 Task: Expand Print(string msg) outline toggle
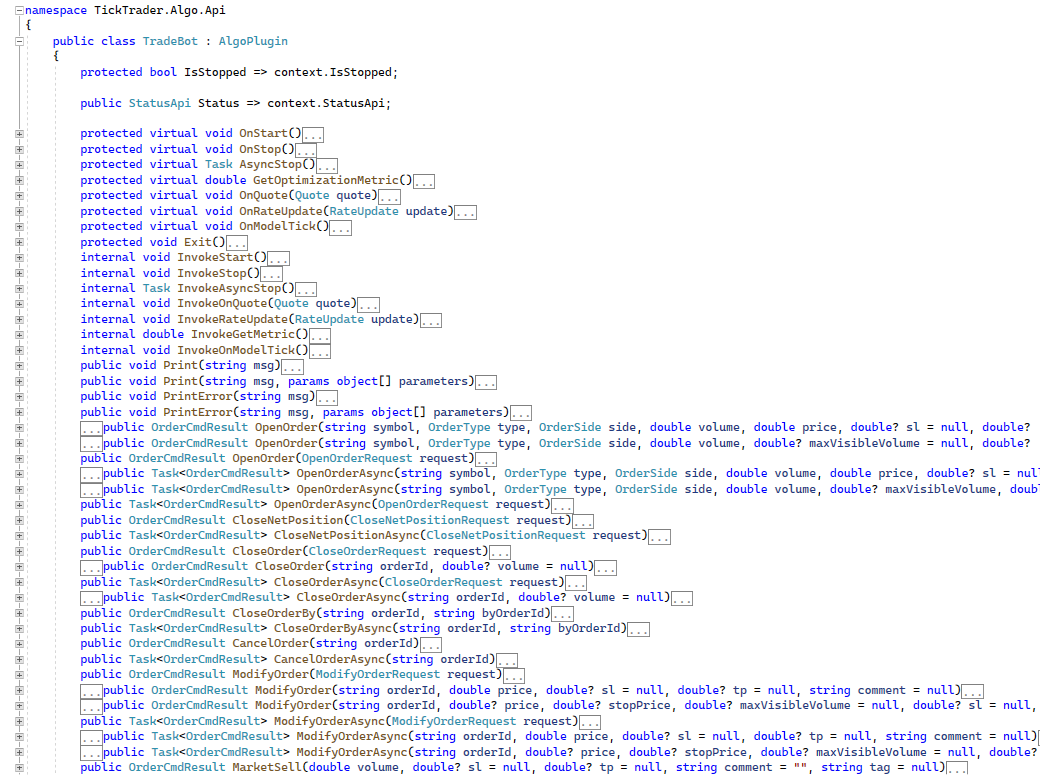pyautogui.click(x=19, y=366)
